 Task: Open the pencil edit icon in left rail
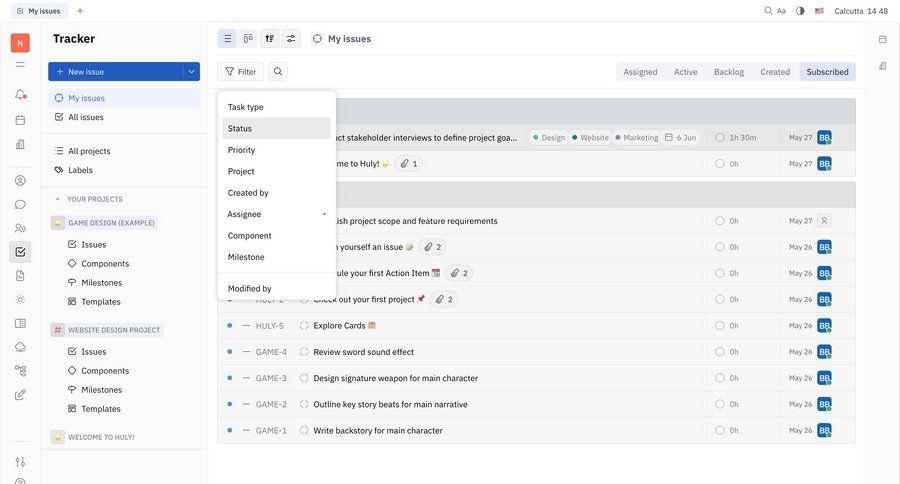coord(20,395)
